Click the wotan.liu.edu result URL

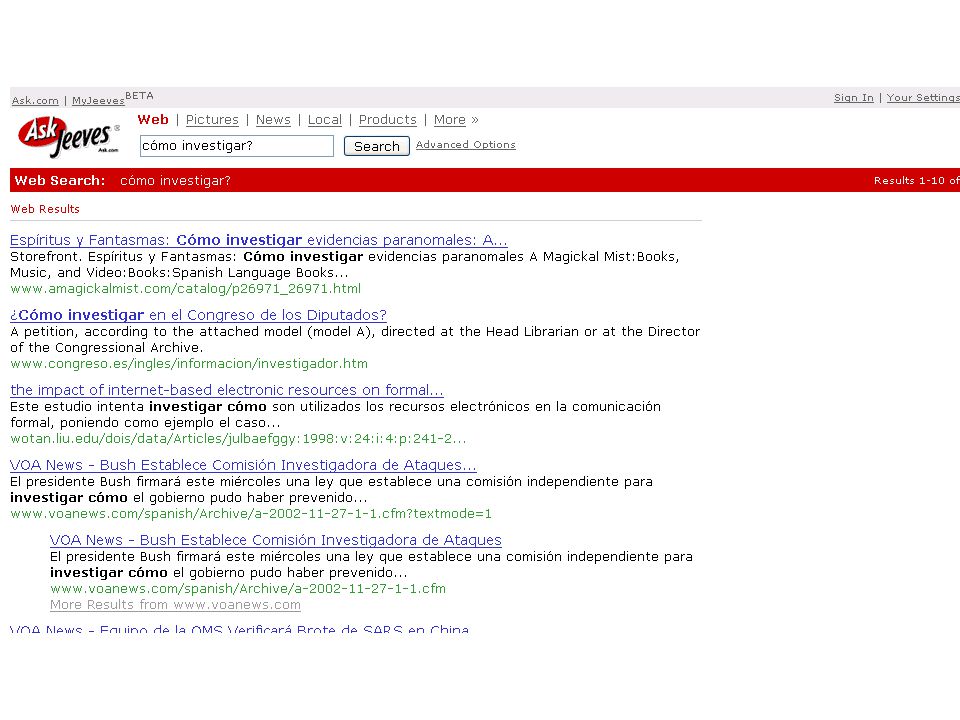(238, 438)
